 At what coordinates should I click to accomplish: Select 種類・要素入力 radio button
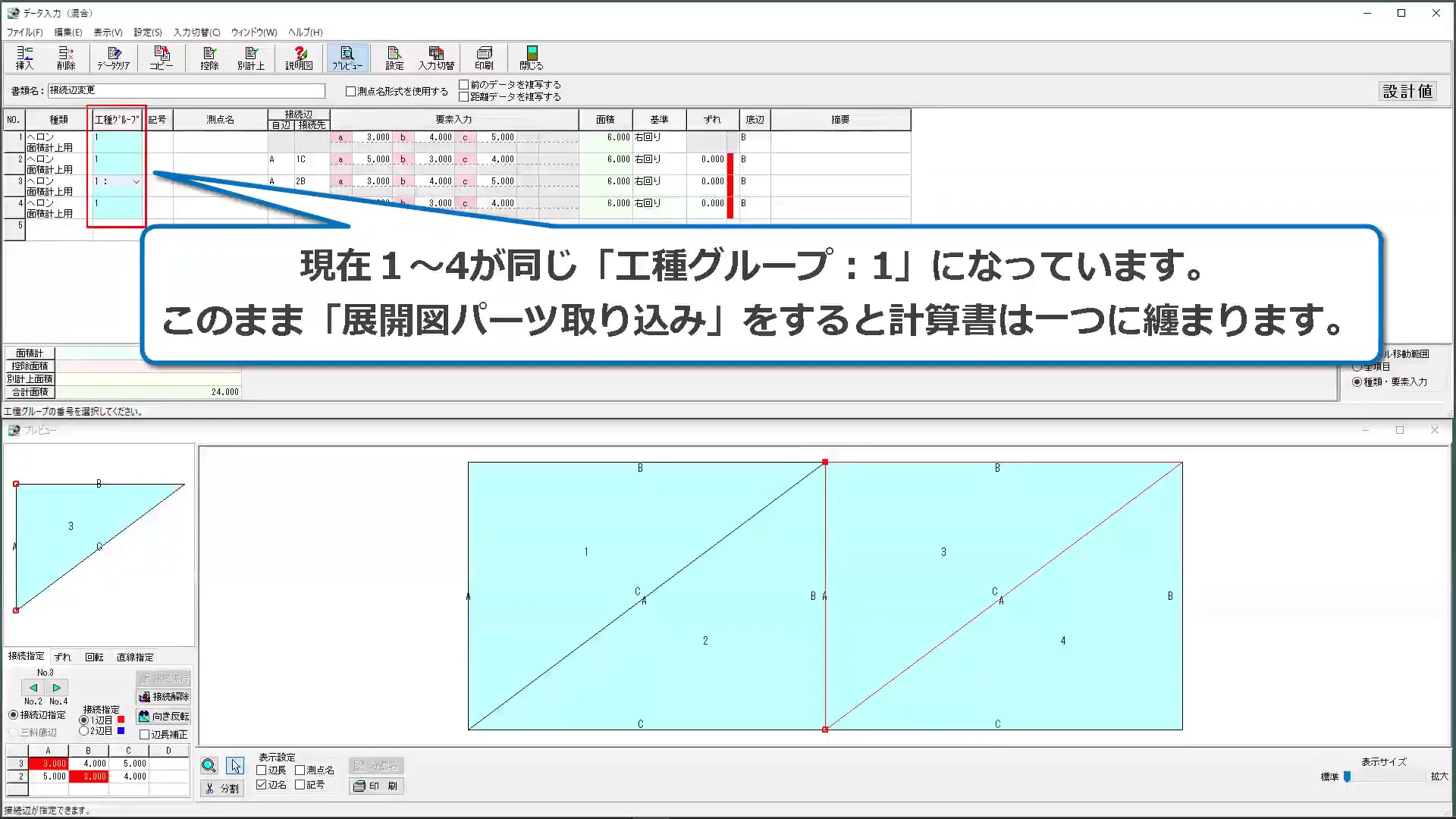pyautogui.click(x=1357, y=382)
